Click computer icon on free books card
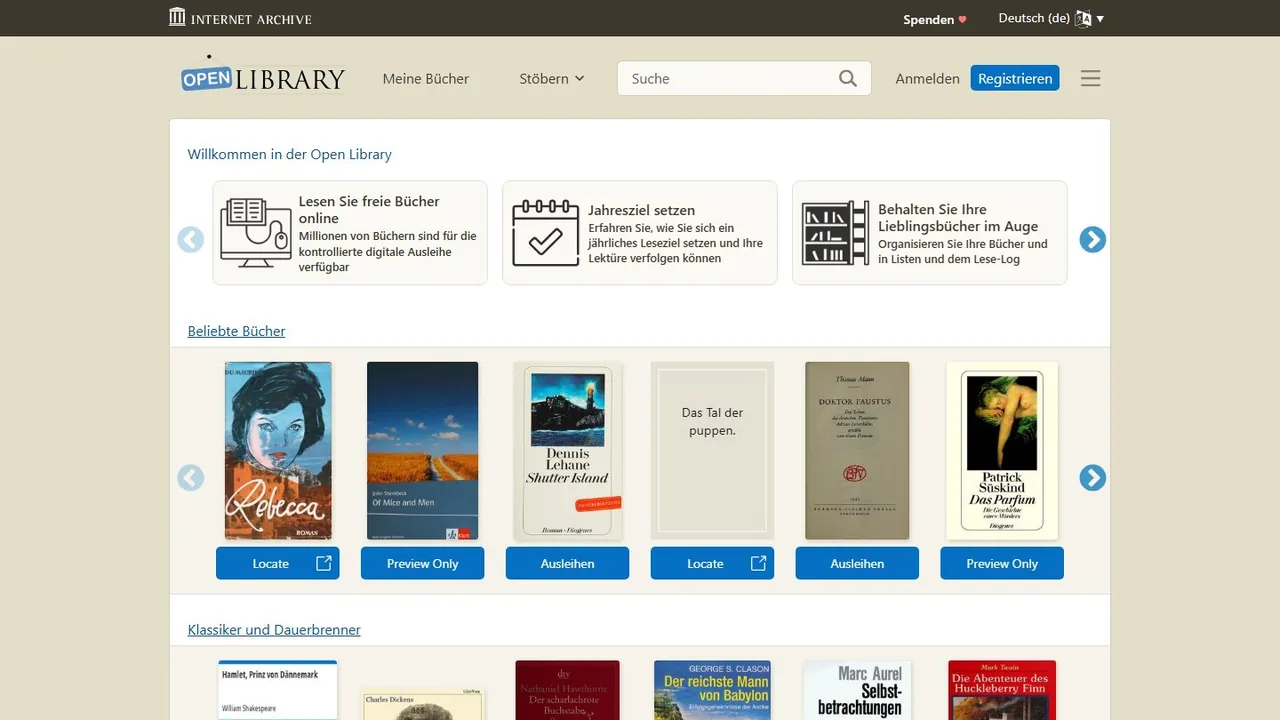Screen dimensions: 1280x720 254,233
